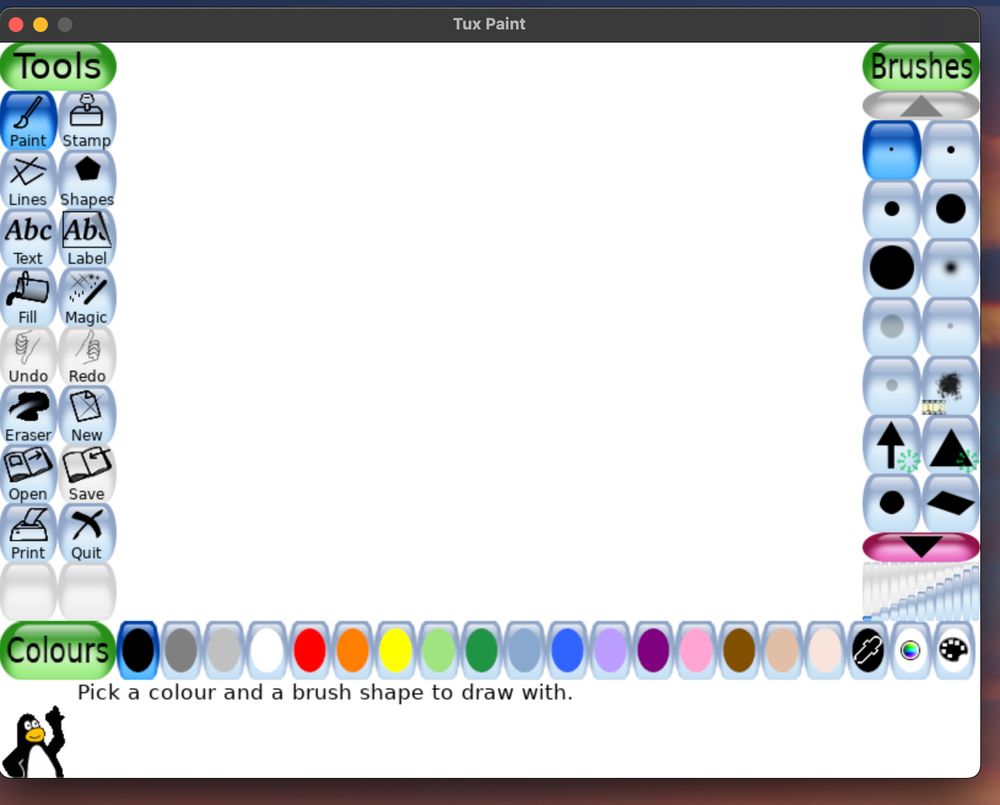Viewport: 1000px width, 805px height.
Task: Select the Text tool
Action: point(29,239)
